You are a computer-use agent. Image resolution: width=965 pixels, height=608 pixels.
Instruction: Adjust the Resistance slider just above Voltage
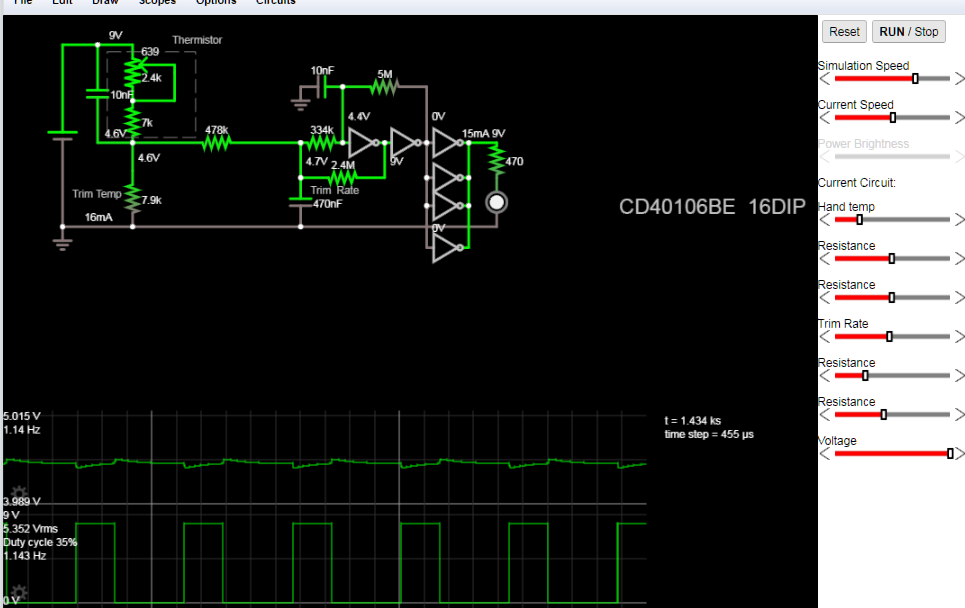(892, 415)
